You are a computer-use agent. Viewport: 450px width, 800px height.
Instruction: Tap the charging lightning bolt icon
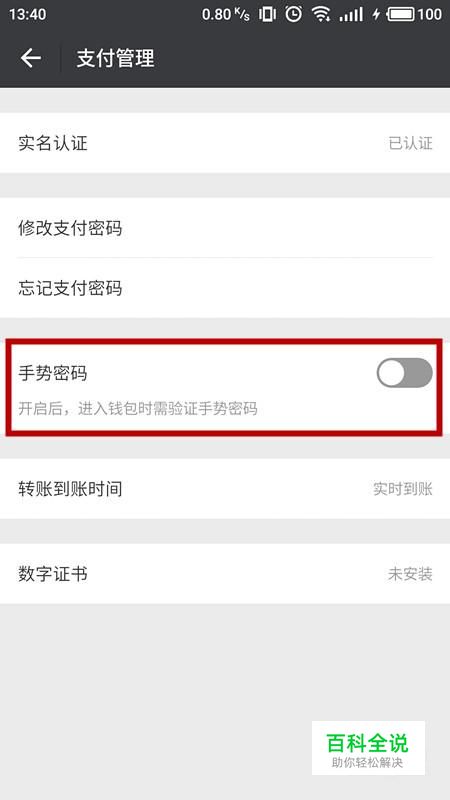[376, 14]
